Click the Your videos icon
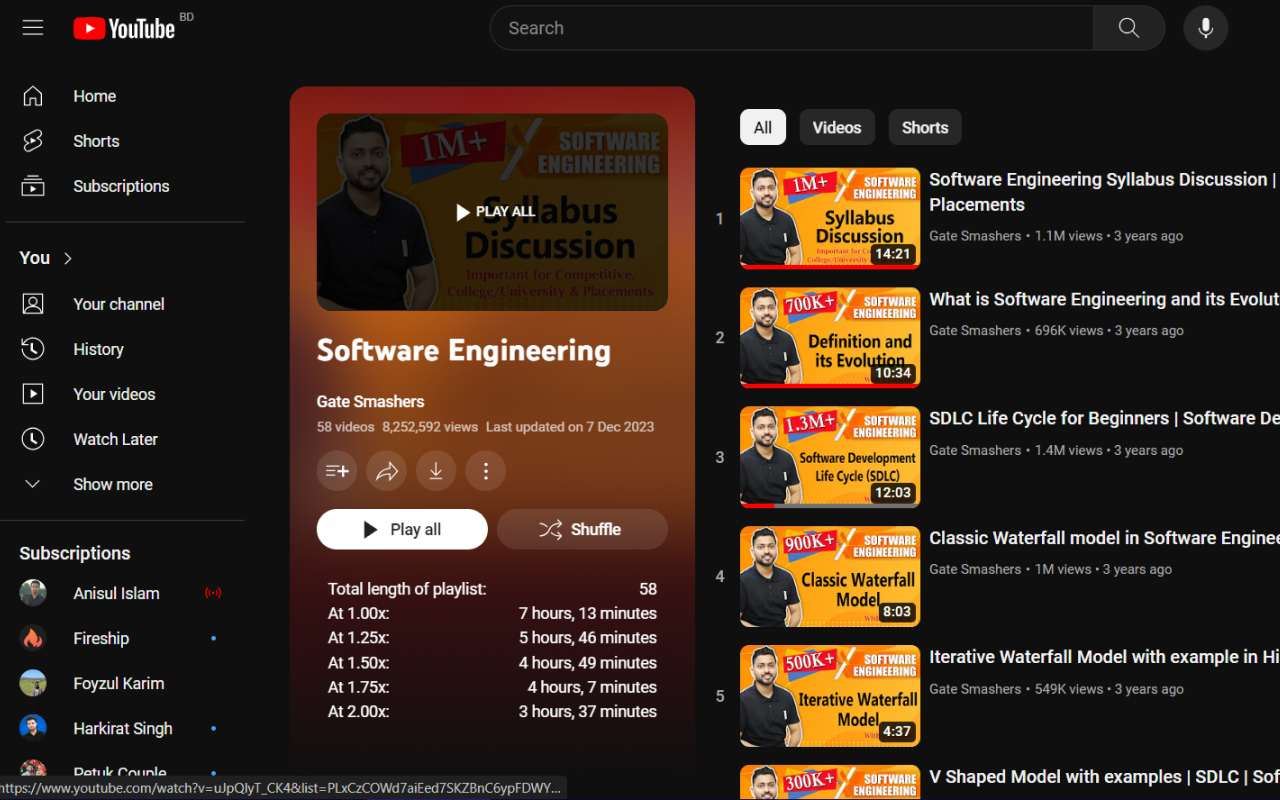This screenshot has height=800, width=1280. [33, 394]
